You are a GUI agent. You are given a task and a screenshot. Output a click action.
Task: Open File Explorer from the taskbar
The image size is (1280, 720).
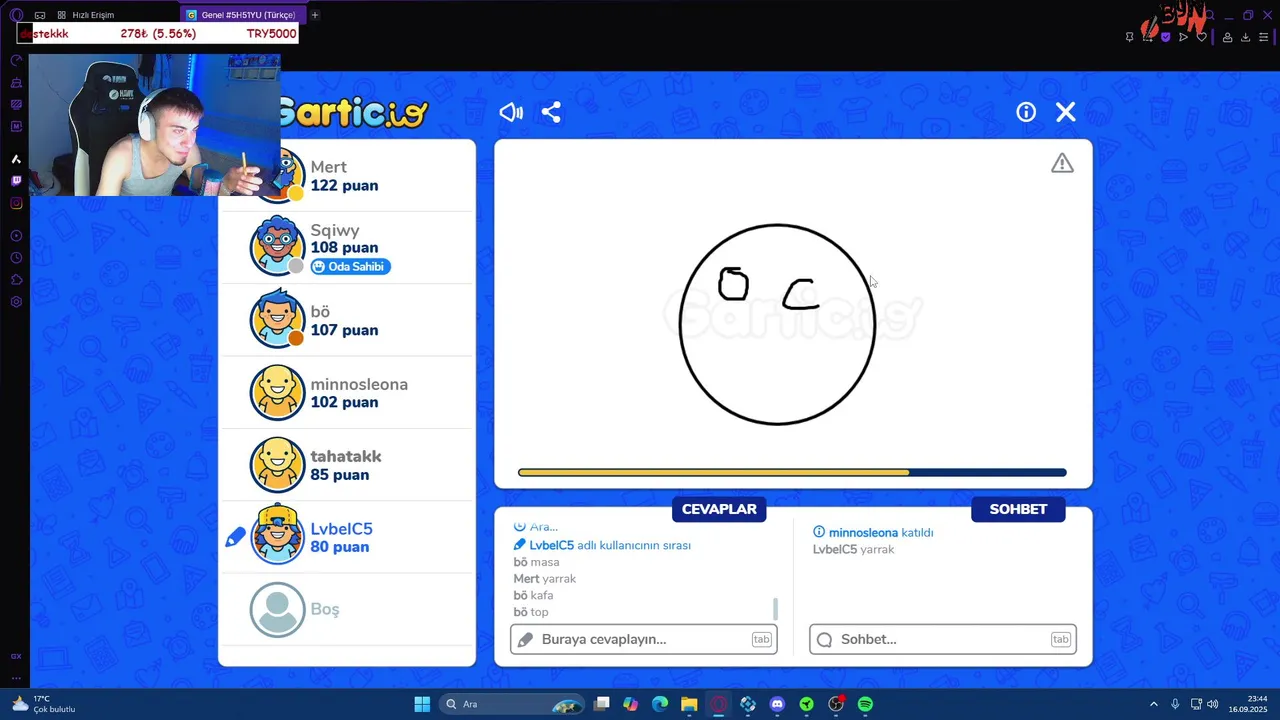point(689,704)
